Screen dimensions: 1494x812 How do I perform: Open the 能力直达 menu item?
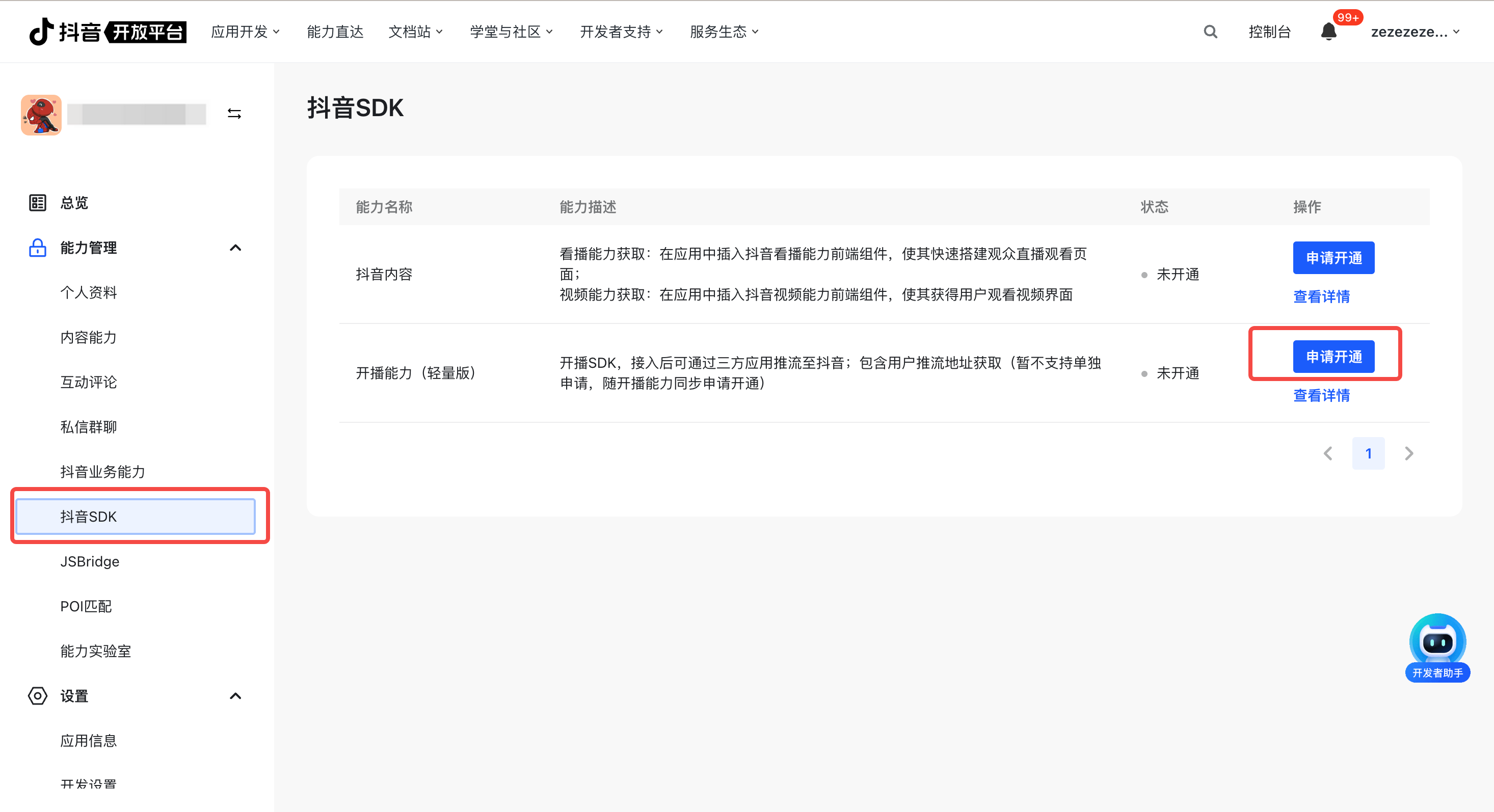coord(335,31)
